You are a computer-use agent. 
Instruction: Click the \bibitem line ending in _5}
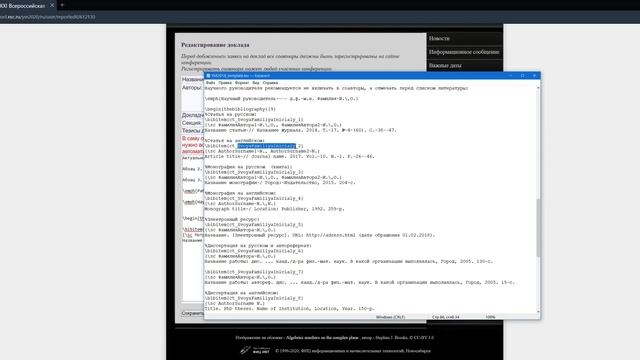point(254,224)
